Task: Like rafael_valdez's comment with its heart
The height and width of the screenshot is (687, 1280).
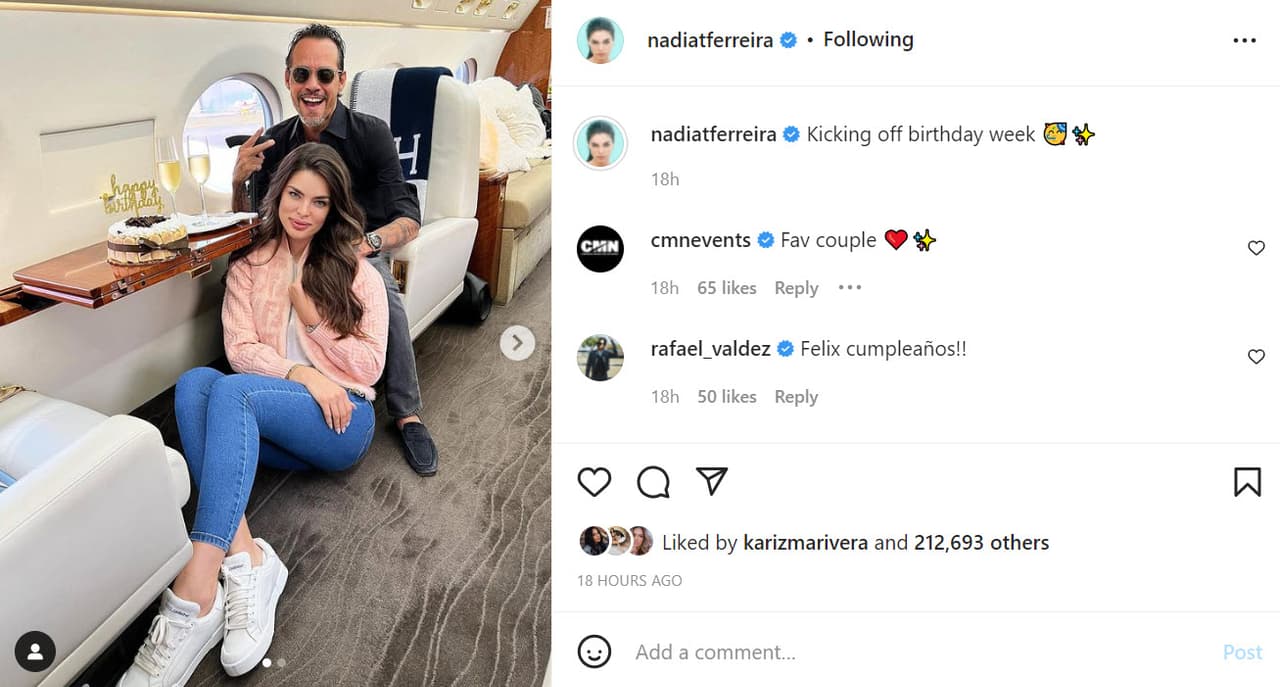Action: click(1256, 356)
